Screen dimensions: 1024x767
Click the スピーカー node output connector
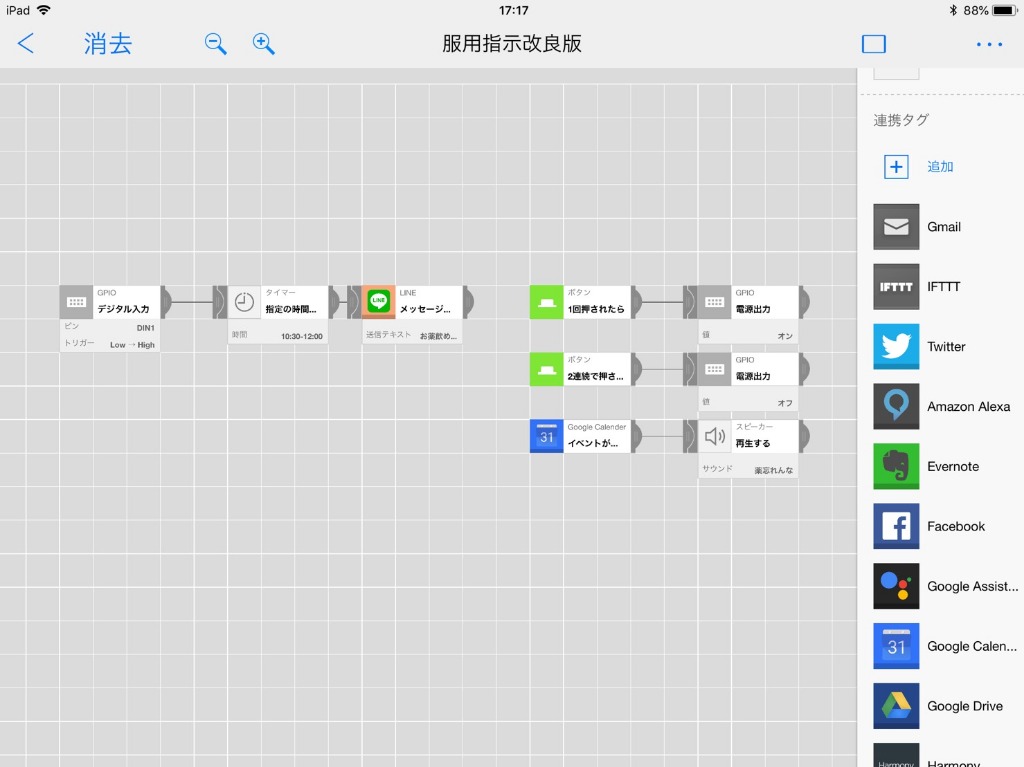804,436
